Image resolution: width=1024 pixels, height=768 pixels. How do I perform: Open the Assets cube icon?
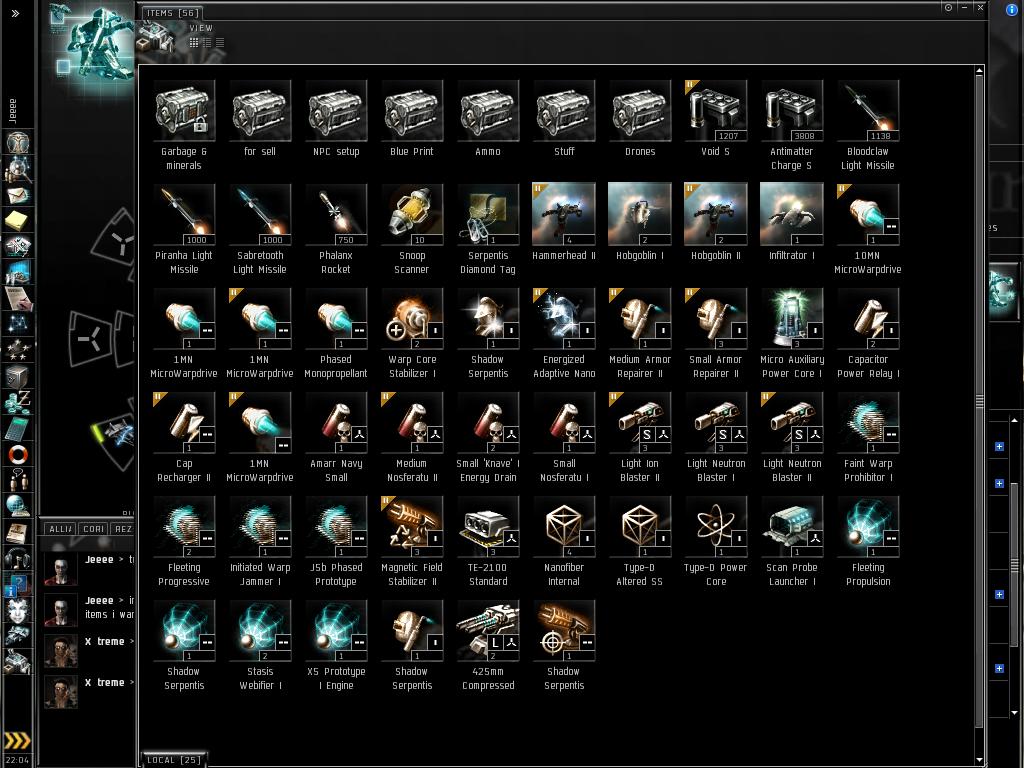[x=18, y=376]
